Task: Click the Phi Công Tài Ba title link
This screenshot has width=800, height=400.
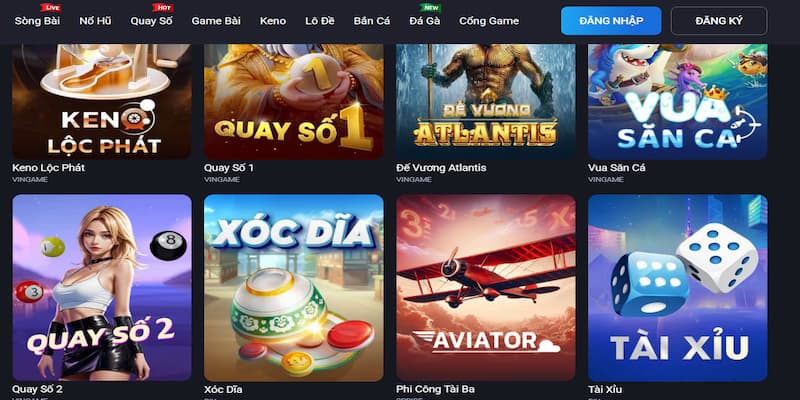Action: coord(435,389)
